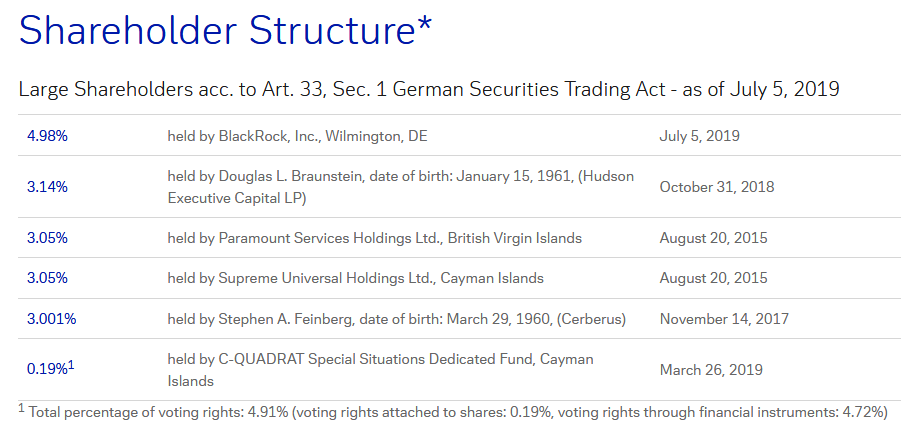This screenshot has height=429, width=901.
Task: Click the 0.19% C-QUADRAT percentage
Action: [47, 369]
